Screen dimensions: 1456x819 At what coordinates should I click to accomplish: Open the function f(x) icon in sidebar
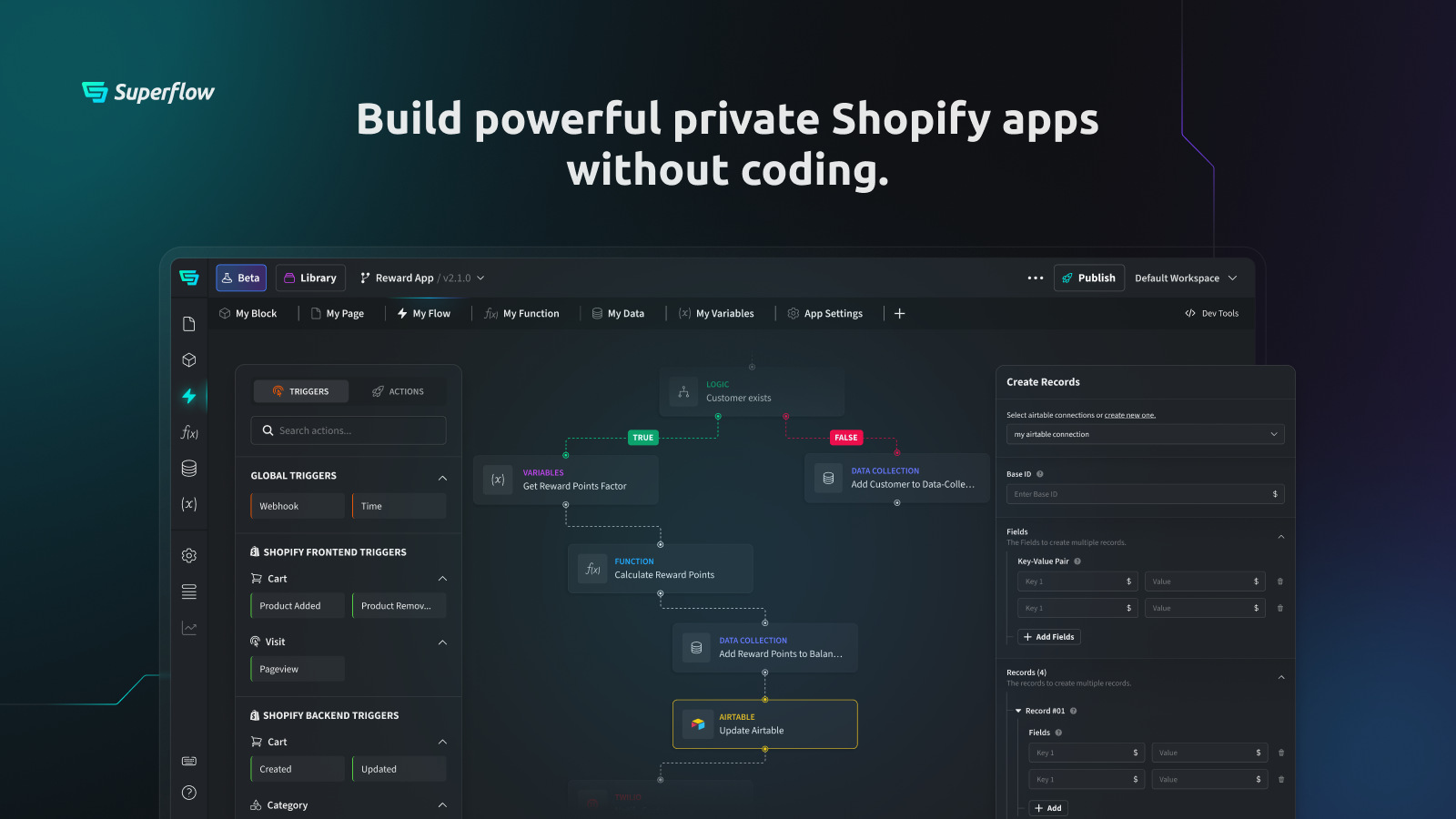click(x=189, y=432)
